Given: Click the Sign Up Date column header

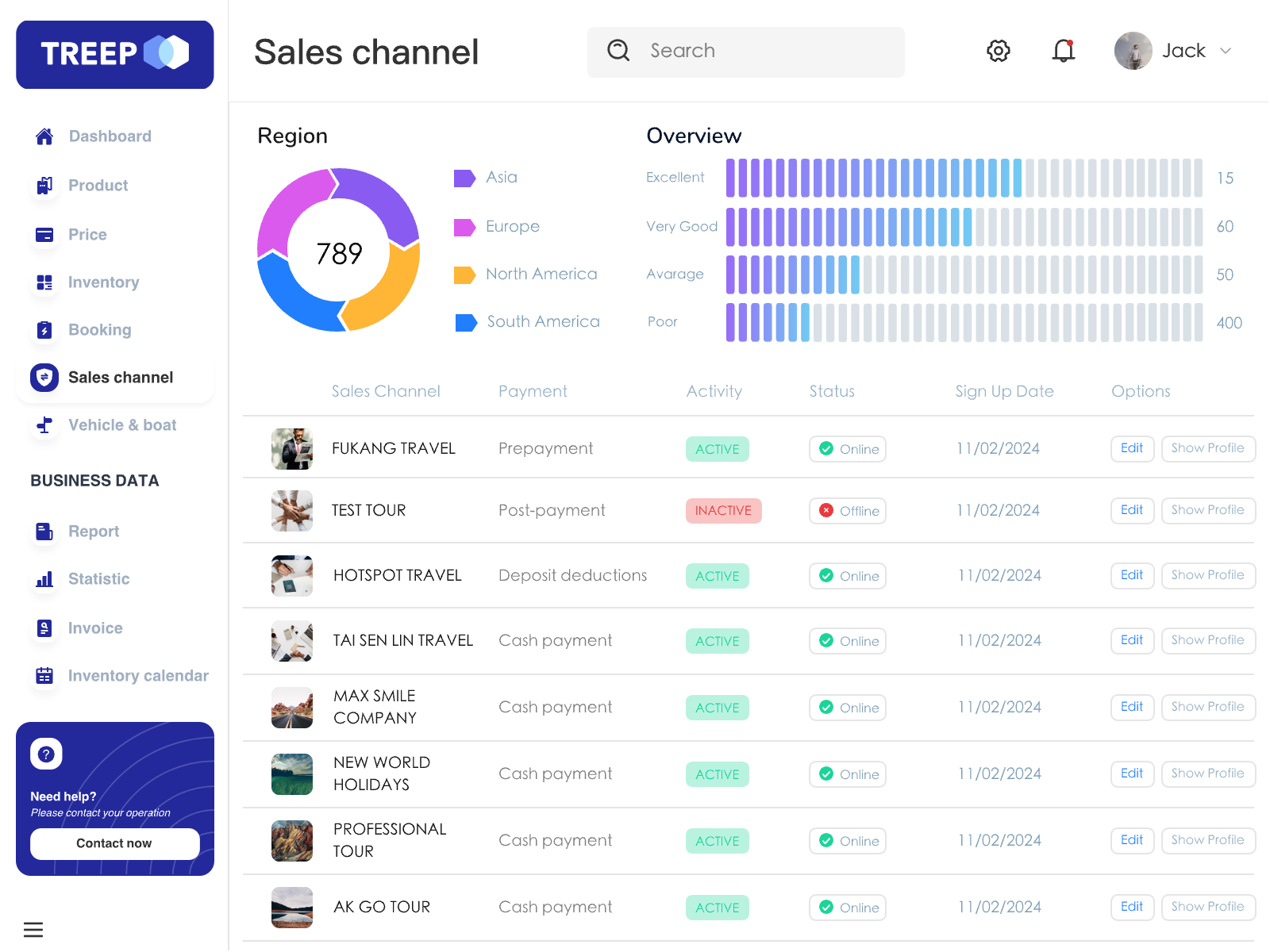Looking at the screenshot, I should point(1005,391).
